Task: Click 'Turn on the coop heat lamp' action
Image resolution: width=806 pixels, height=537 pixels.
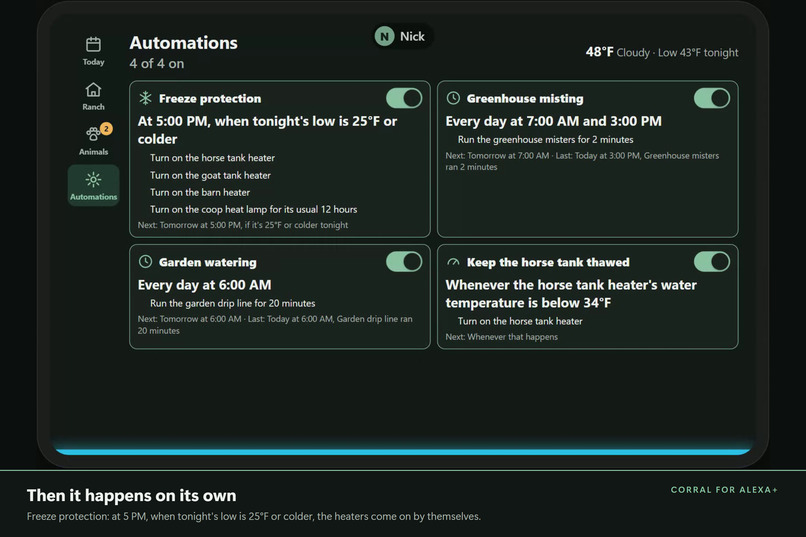Action: coord(253,209)
